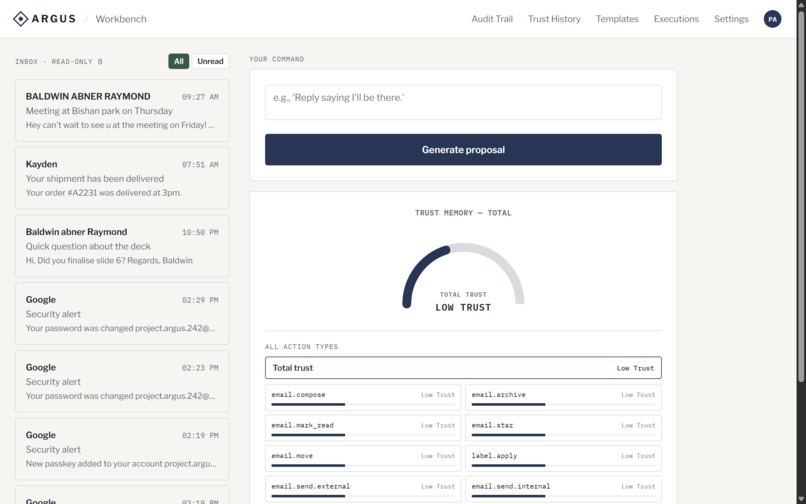The width and height of the screenshot is (806, 504).
Task: Click the Generate proposal button
Action: [463, 150]
